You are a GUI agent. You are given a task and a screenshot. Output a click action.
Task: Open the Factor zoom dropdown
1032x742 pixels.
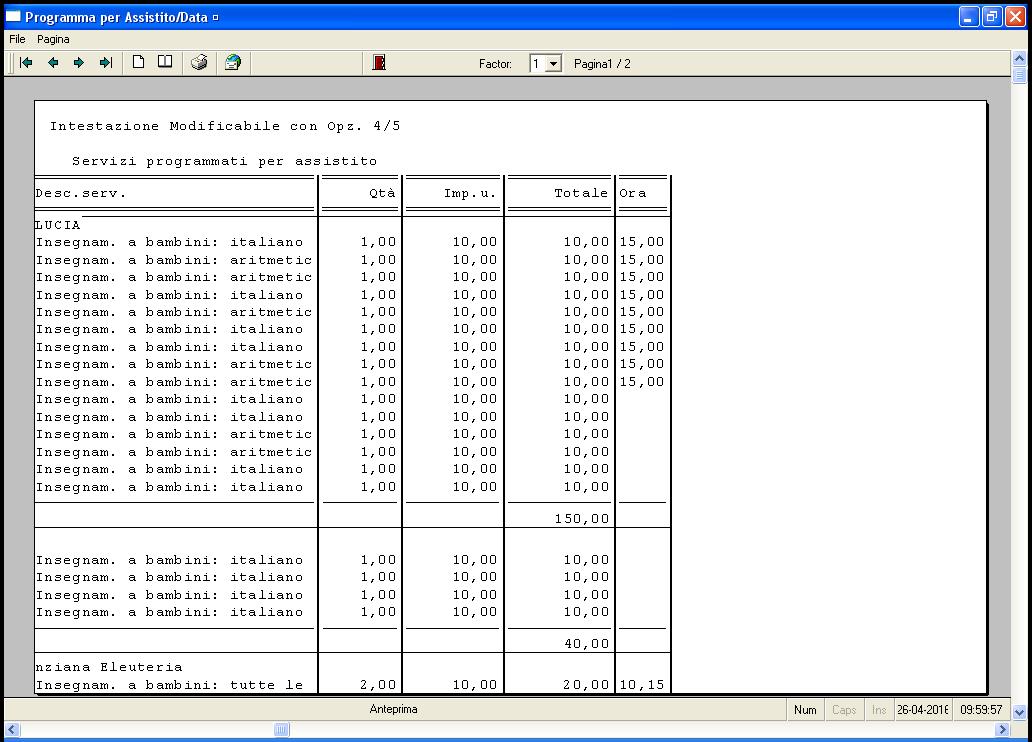tap(554, 64)
